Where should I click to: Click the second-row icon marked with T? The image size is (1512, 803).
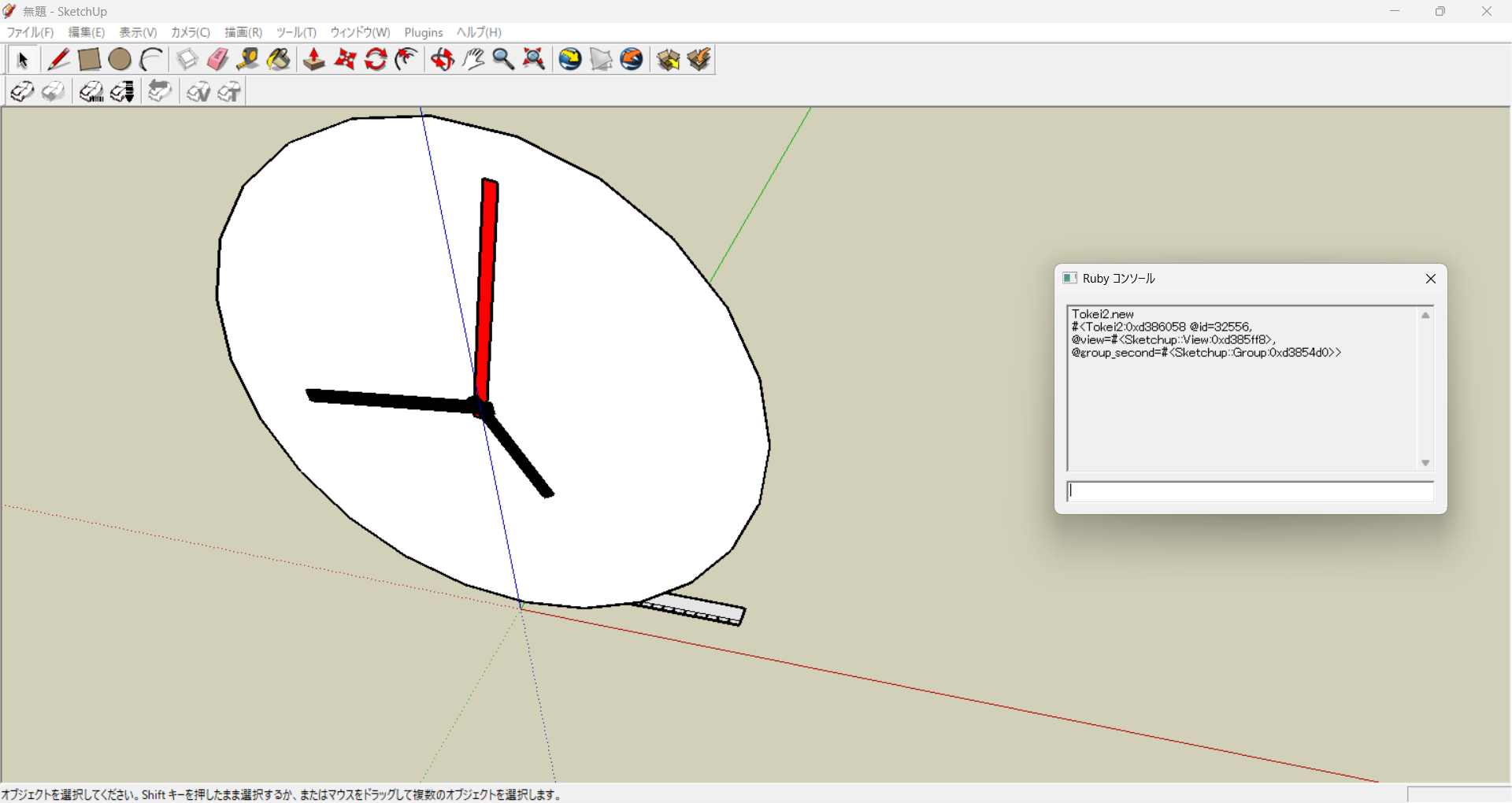tap(228, 92)
